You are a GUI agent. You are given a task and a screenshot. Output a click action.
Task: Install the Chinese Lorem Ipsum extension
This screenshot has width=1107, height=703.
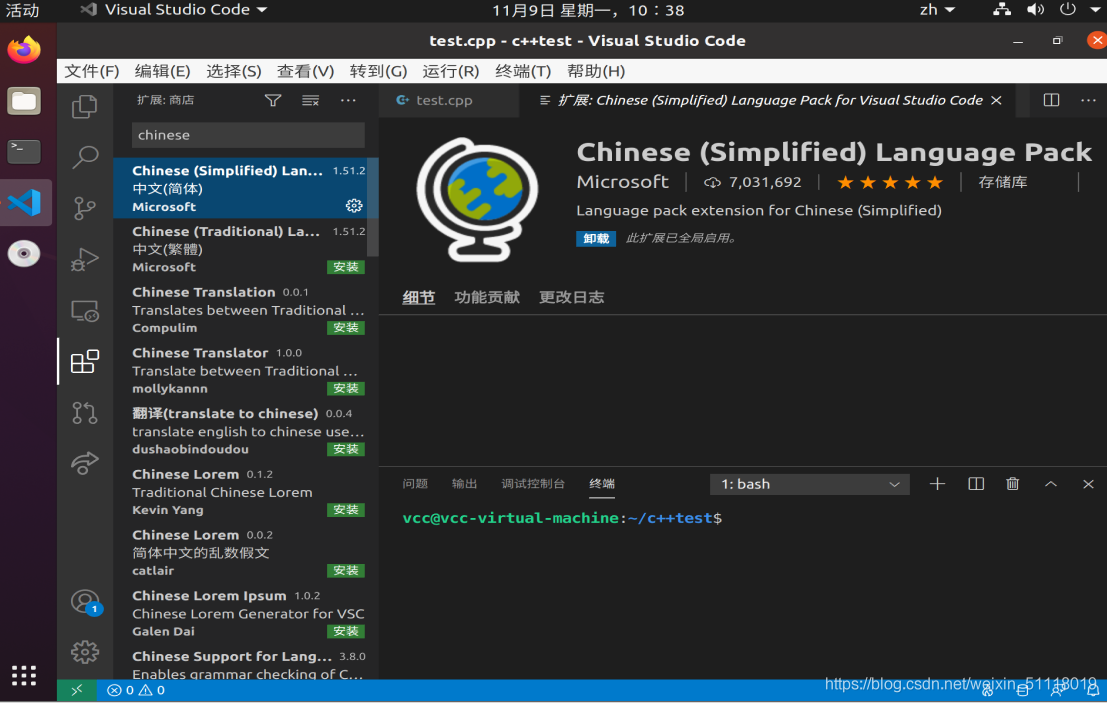point(346,631)
